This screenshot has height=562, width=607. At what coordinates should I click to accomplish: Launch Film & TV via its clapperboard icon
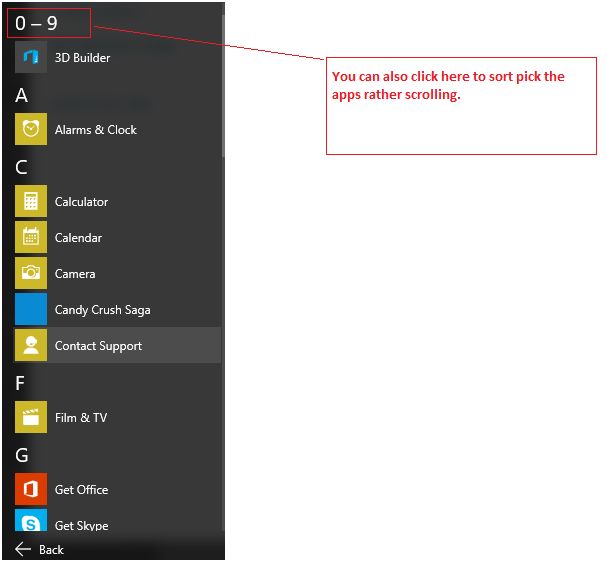(31, 417)
